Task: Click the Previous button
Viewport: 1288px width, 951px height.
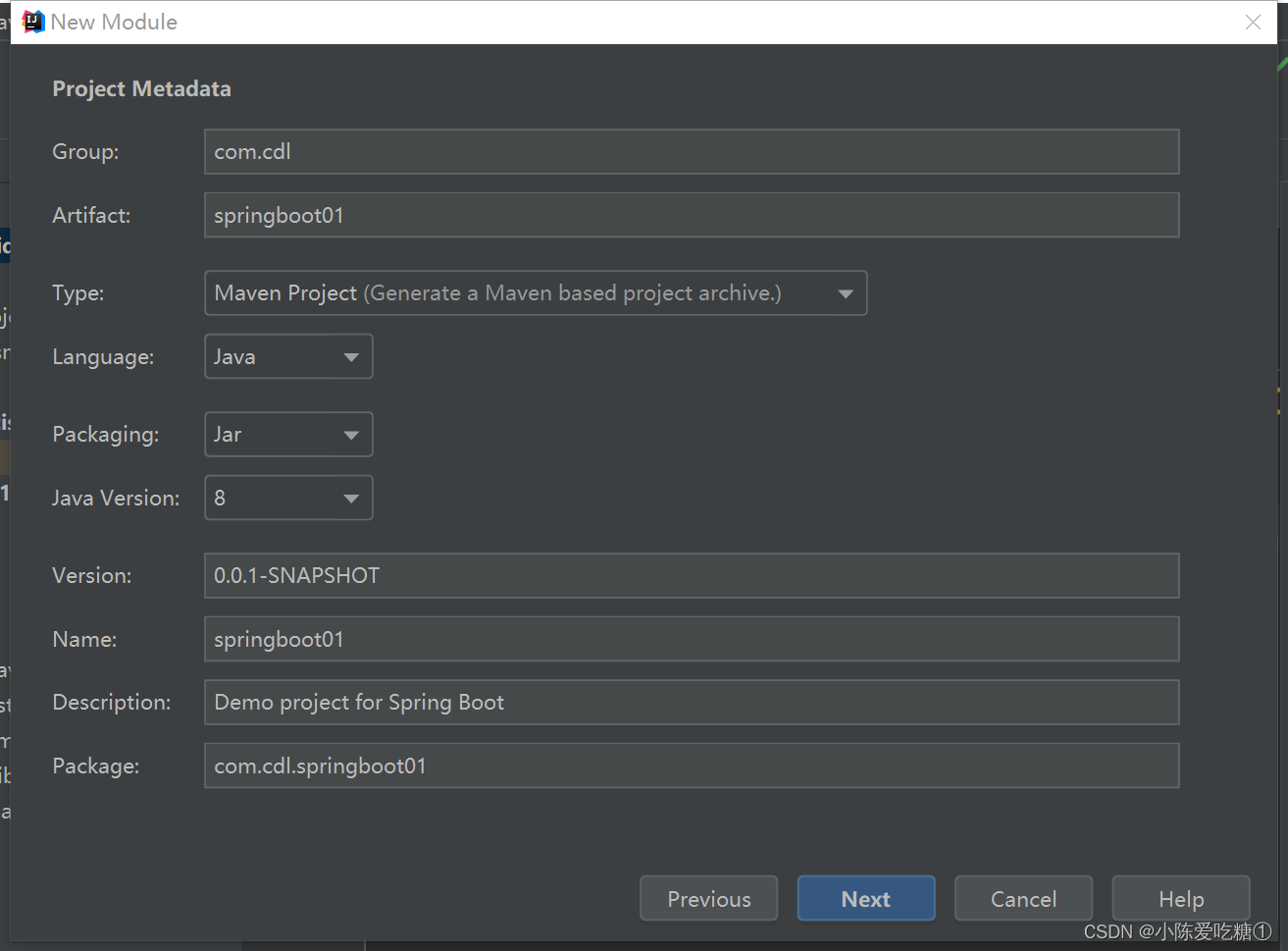Action: click(709, 899)
